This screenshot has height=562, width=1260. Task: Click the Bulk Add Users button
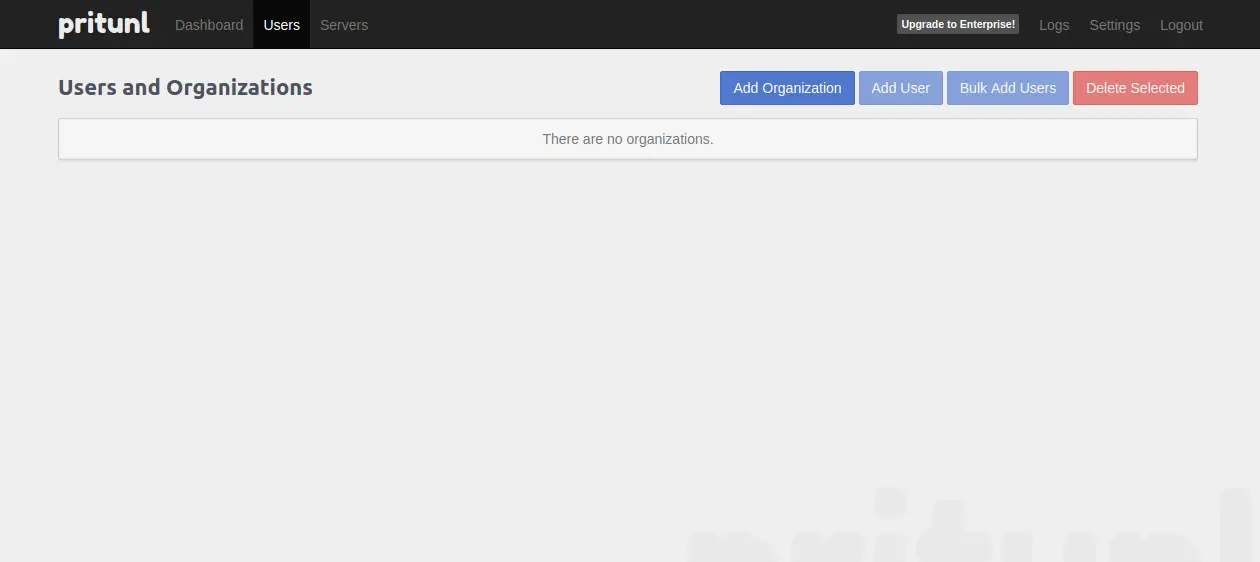[1008, 88]
